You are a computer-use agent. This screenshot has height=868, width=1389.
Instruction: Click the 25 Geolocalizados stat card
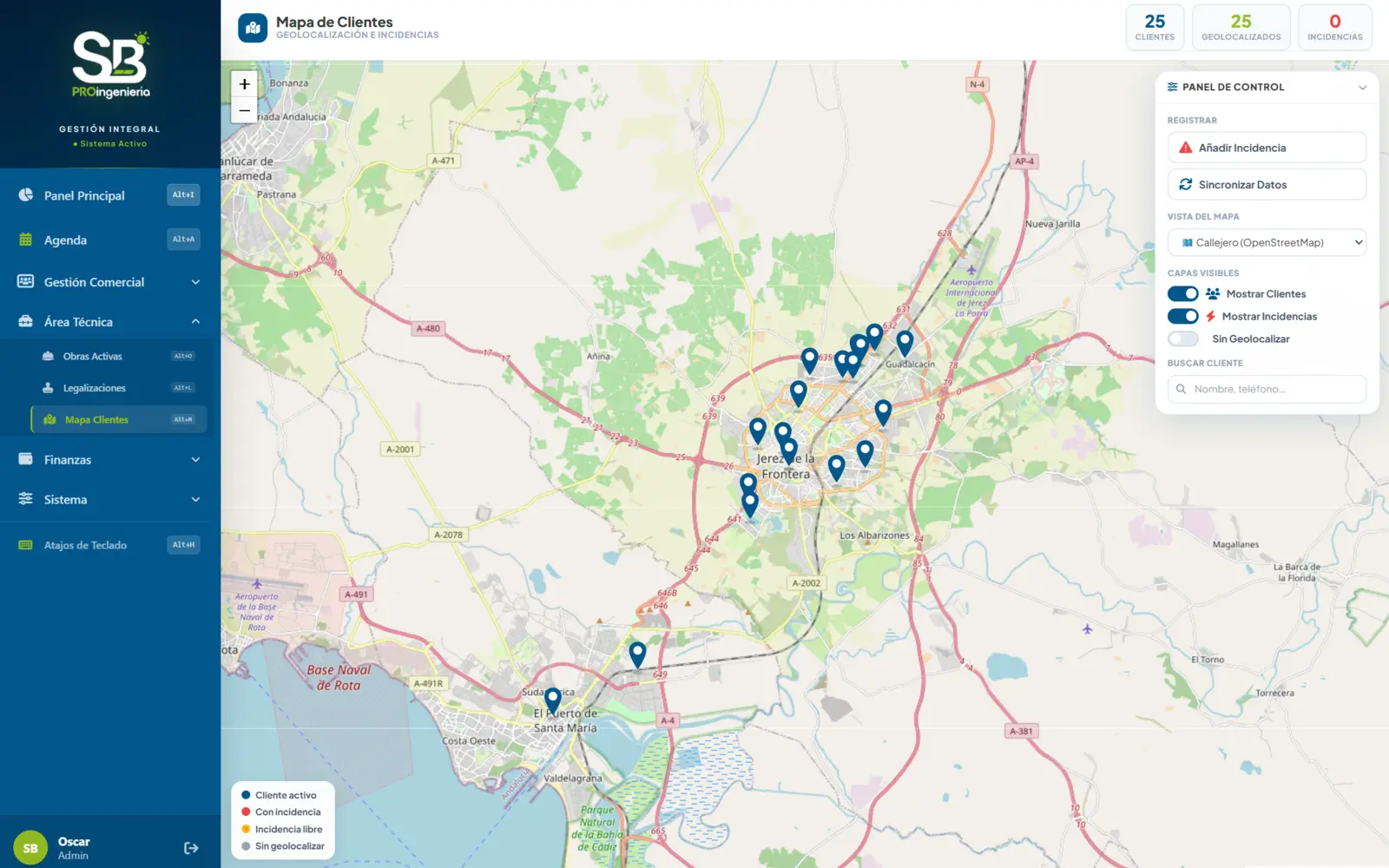(x=1241, y=27)
